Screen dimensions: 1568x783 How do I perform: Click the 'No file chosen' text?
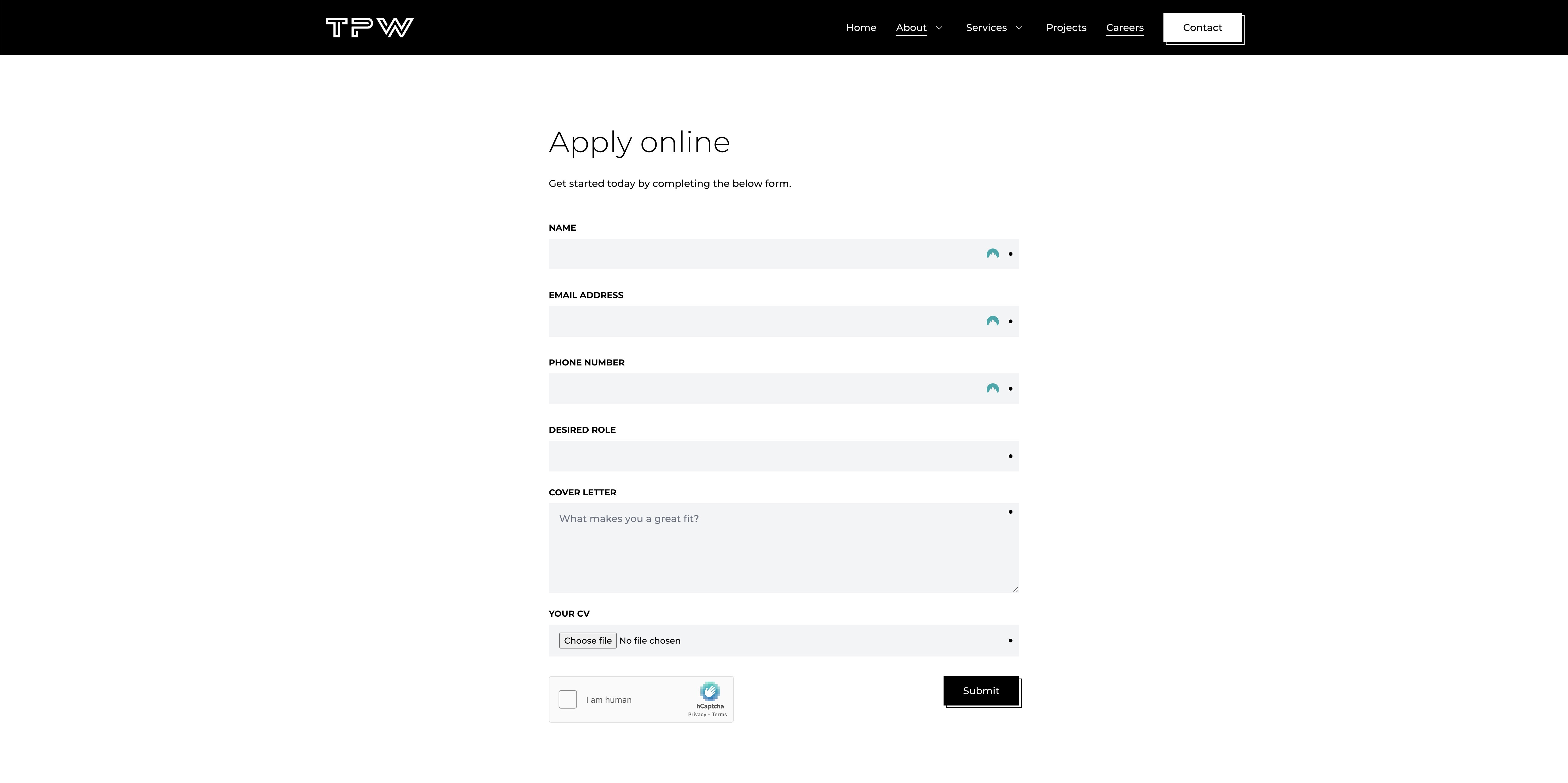click(x=650, y=641)
